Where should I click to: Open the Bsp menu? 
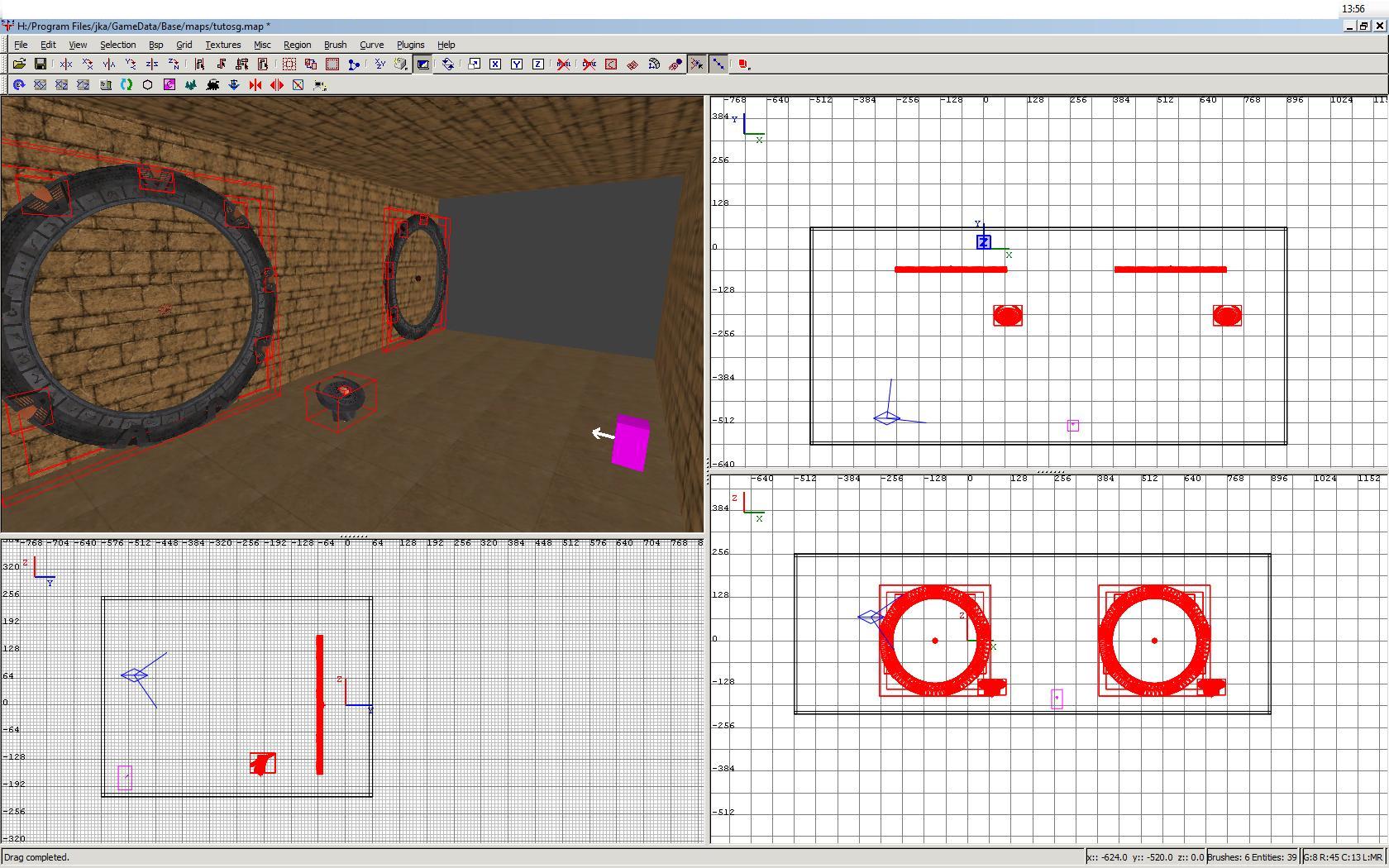click(x=155, y=45)
